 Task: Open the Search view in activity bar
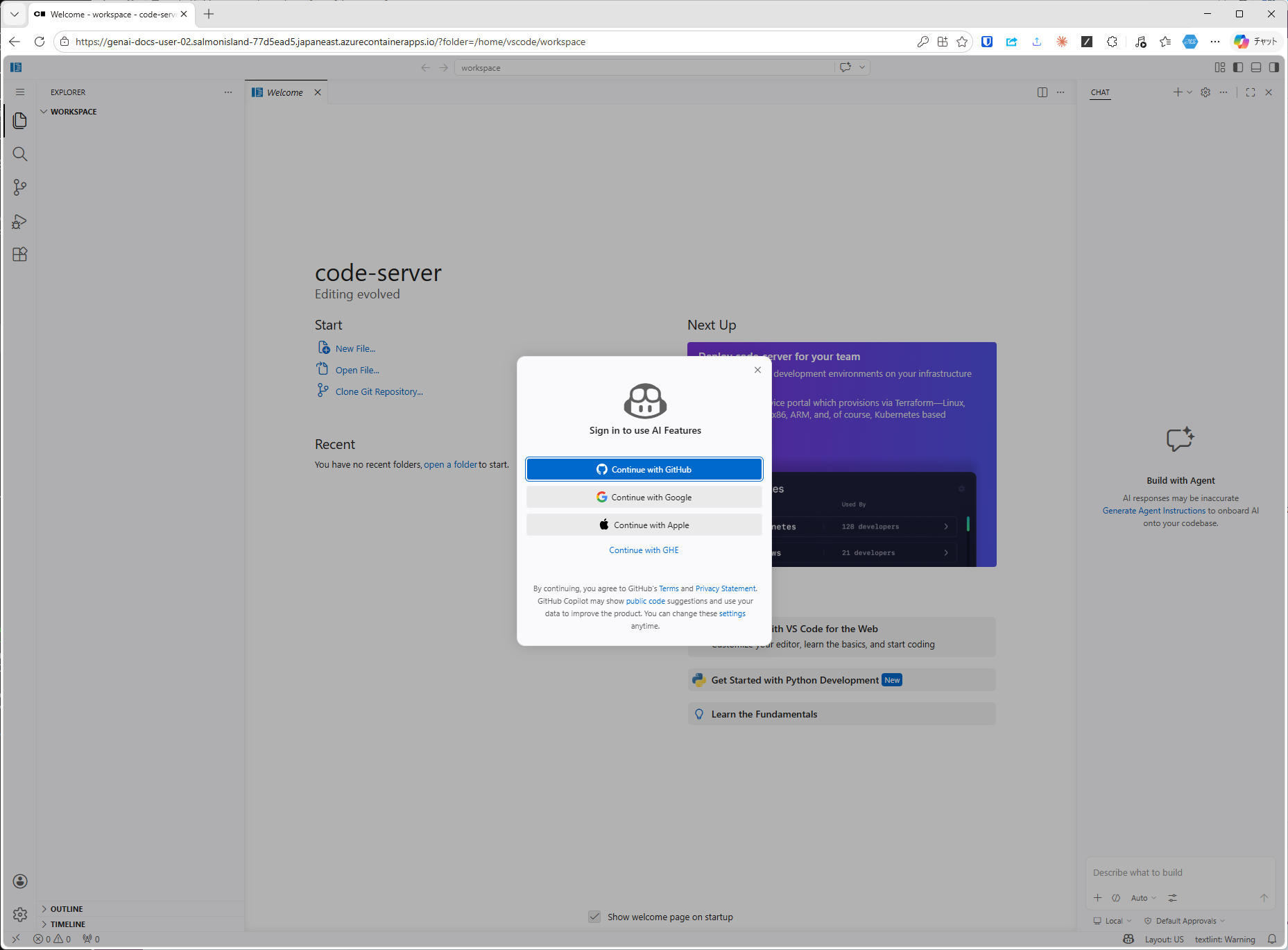pos(20,154)
